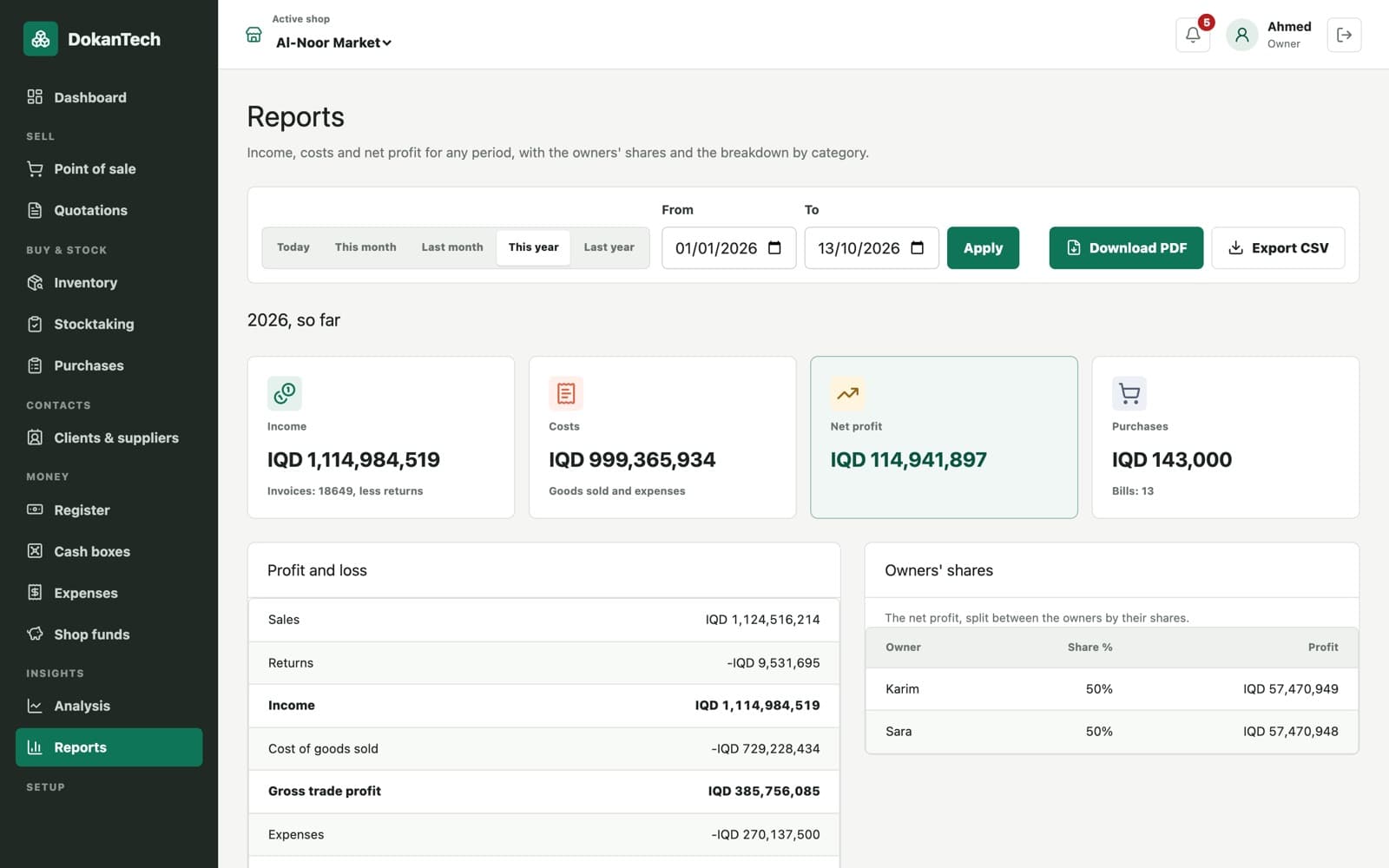Image resolution: width=1389 pixels, height=868 pixels.
Task: Click the DokanTech logo icon
Action: [41, 39]
